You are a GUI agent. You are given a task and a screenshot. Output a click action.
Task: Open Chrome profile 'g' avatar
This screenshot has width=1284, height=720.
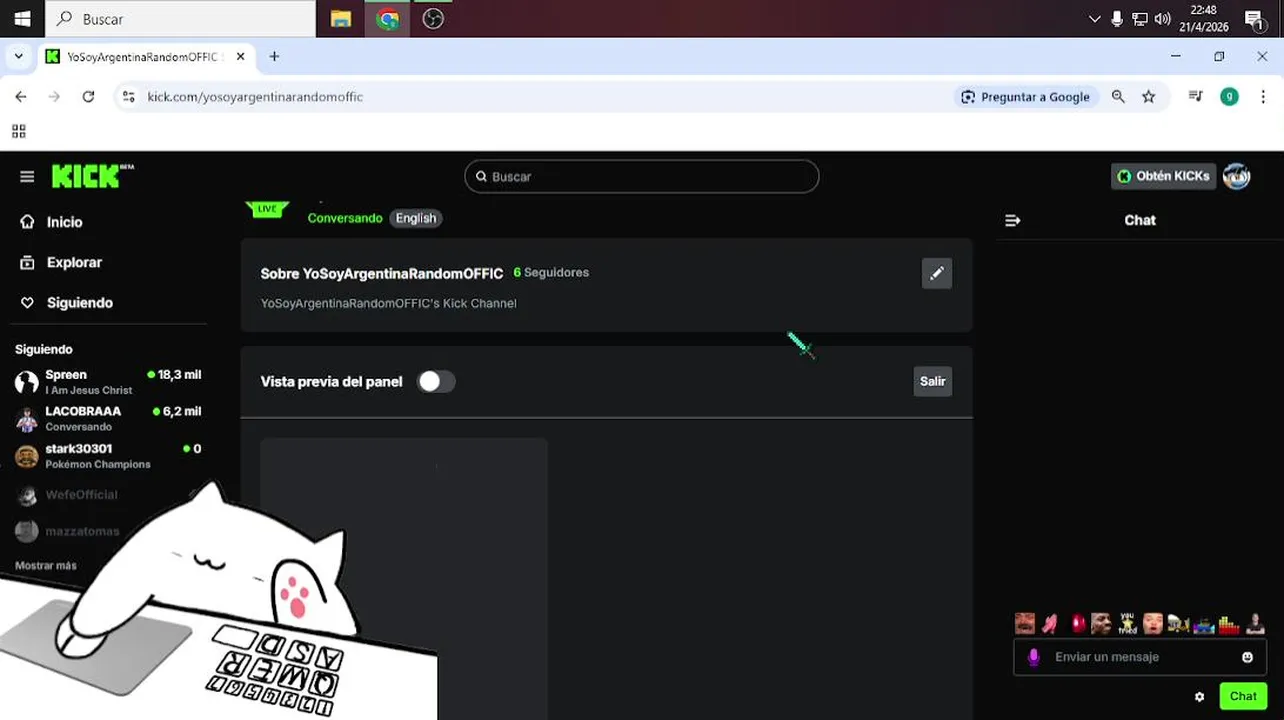1229,97
